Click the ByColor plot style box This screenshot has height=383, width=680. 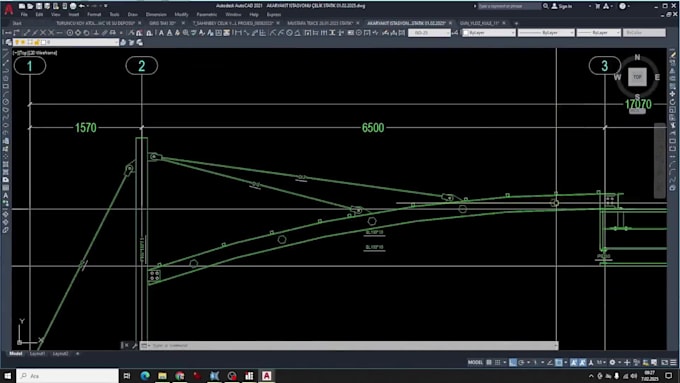(644, 33)
